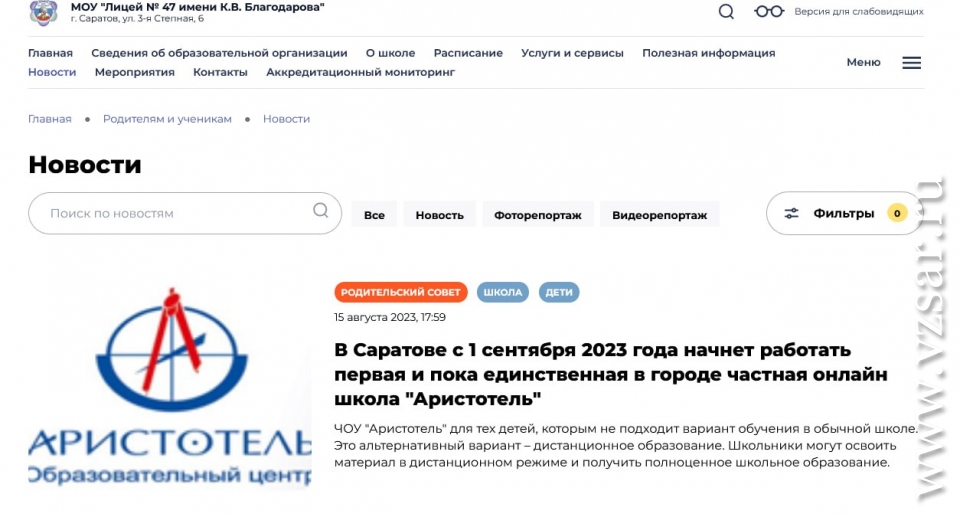960x517 pixels.
Task: Click the yellow filter count badge
Action: (897, 213)
